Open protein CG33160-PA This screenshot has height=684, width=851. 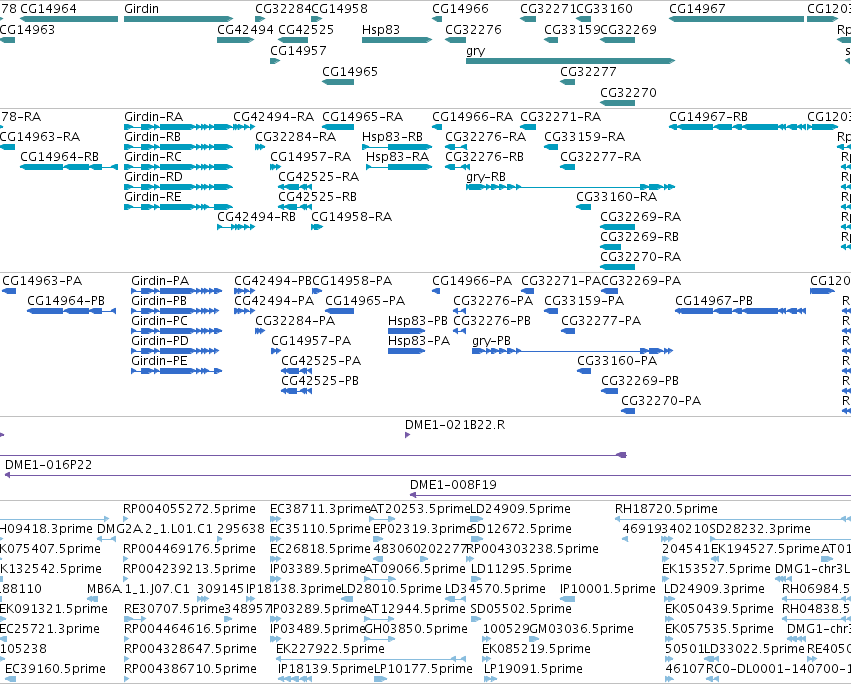[x=617, y=361]
